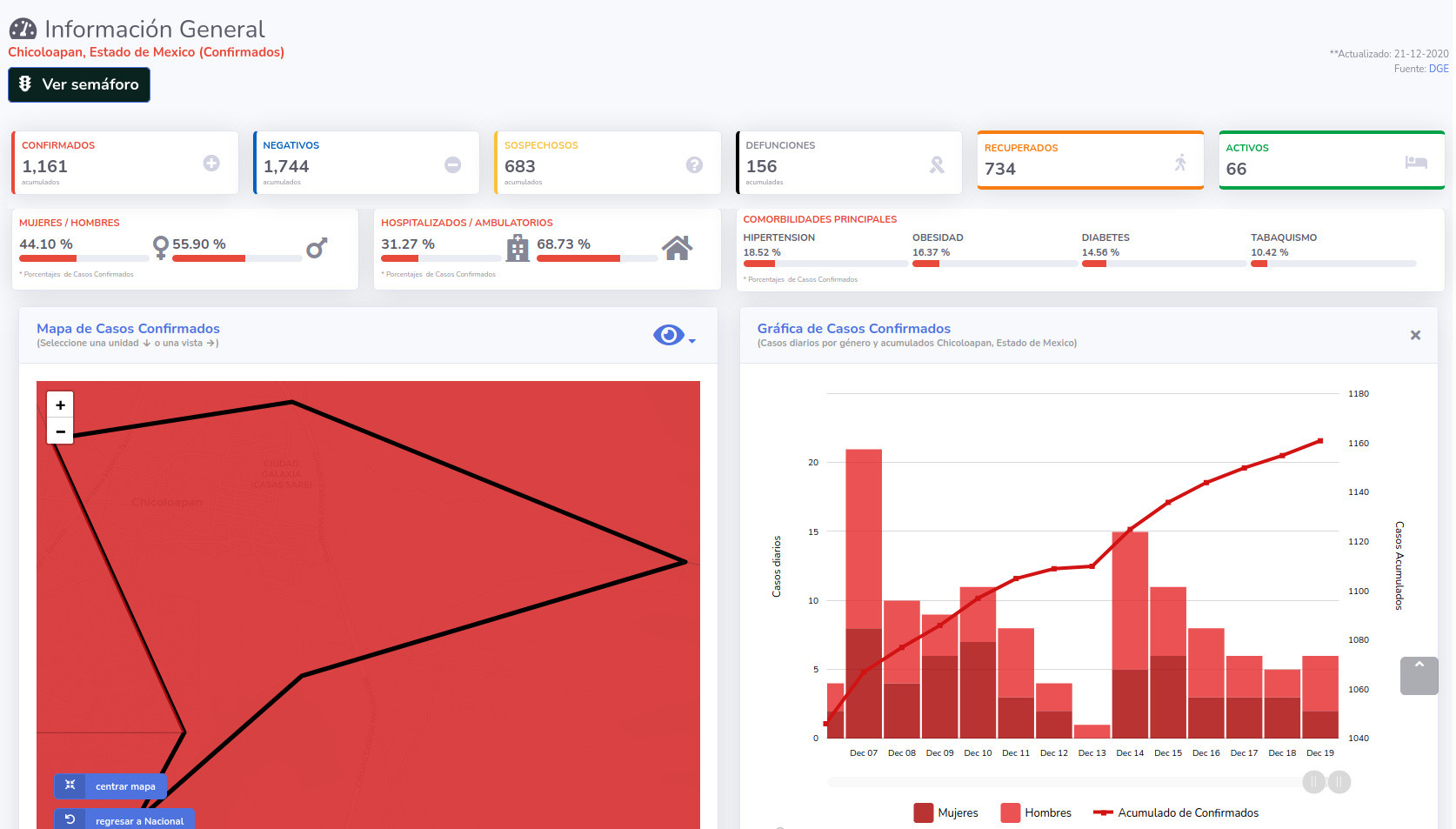The image size is (1456, 829).
Task: Click the red subtitle Chicoloapan, Estado de Mexico (Confirmados)
Action: pos(146,52)
